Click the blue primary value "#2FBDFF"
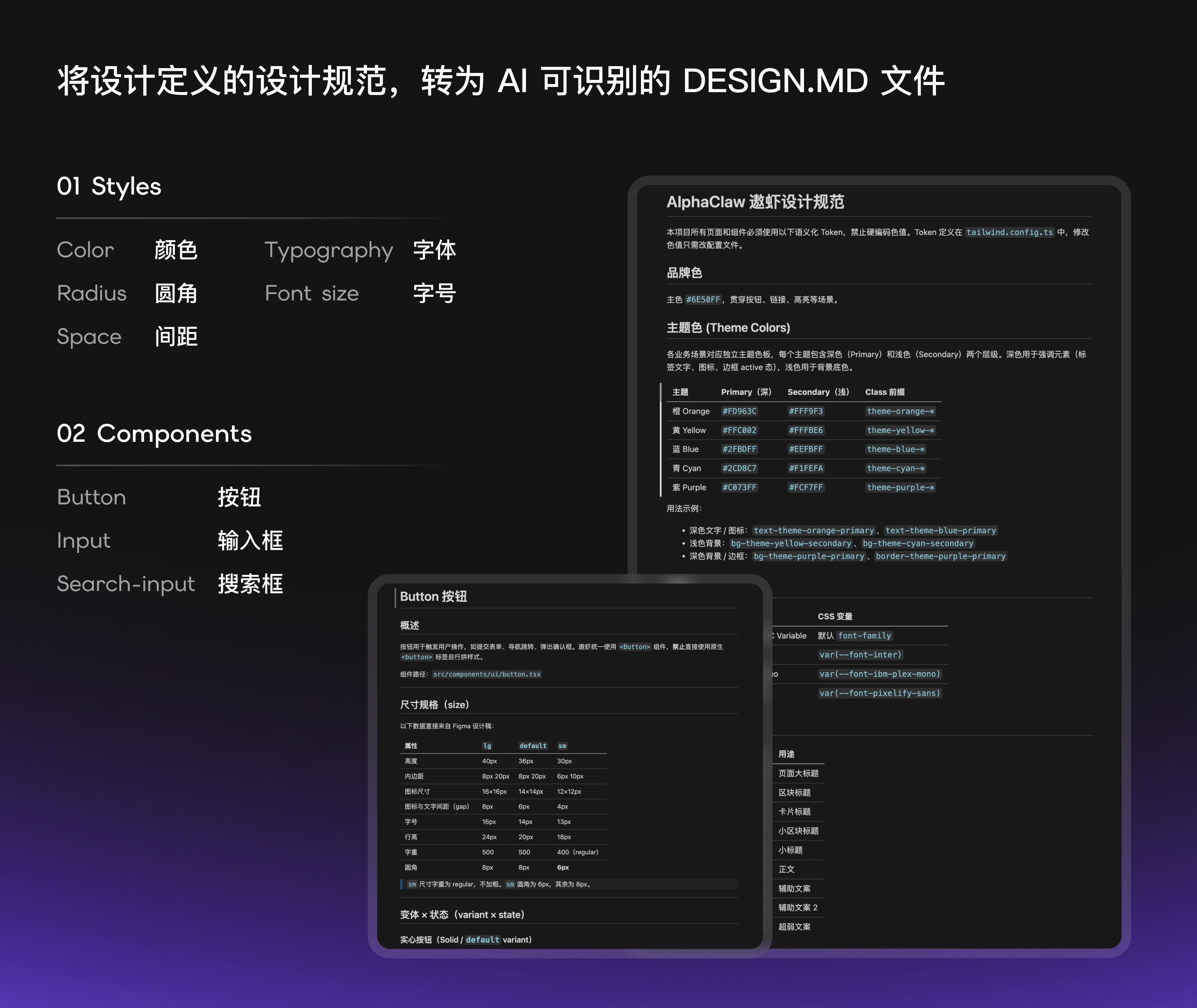 tap(739, 449)
